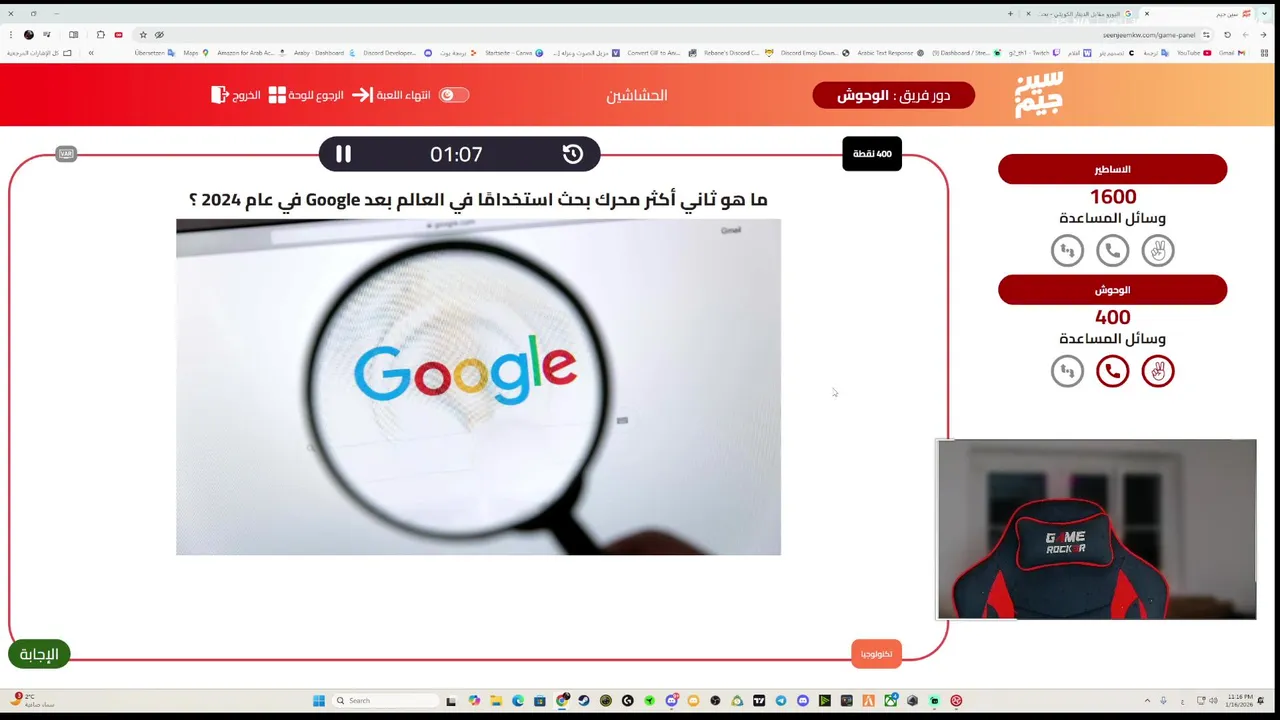Open File Explorer from the taskbar
This screenshot has height=720, width=1280.
click(496, 700)
